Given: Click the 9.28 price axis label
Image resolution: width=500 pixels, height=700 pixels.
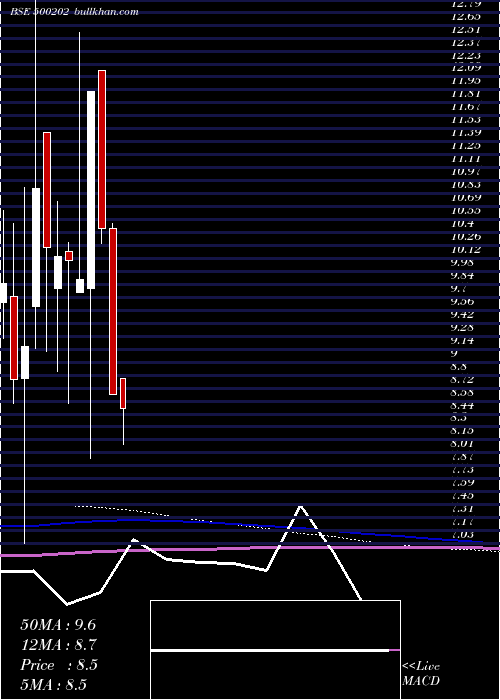Looking at the screenshot, I should 462,327.
